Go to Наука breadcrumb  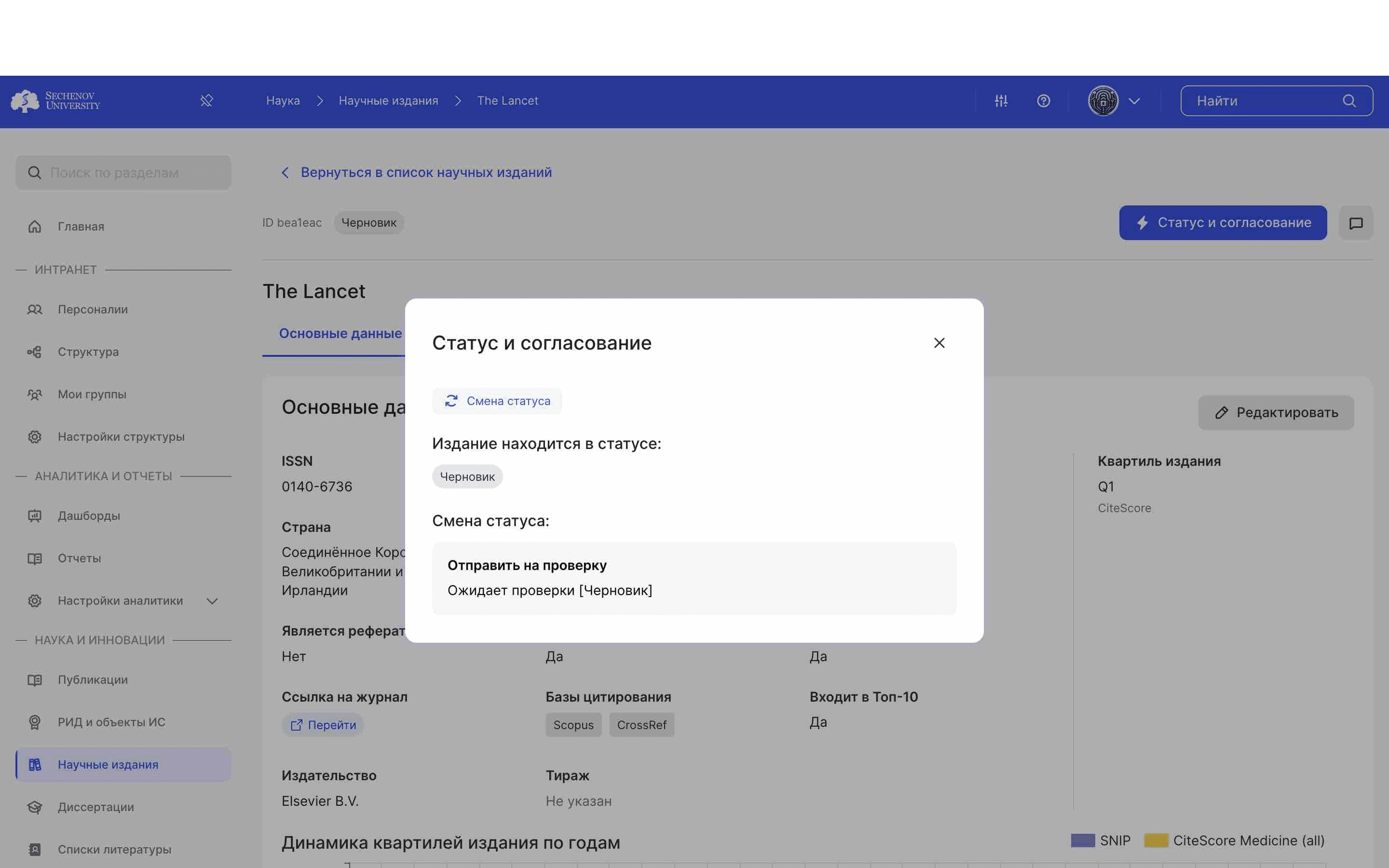pyautogui.click(x=283, y=100)
